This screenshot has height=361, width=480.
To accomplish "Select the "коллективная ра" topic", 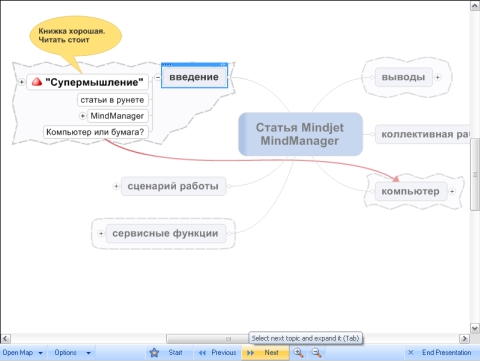I will click(422, 134).
